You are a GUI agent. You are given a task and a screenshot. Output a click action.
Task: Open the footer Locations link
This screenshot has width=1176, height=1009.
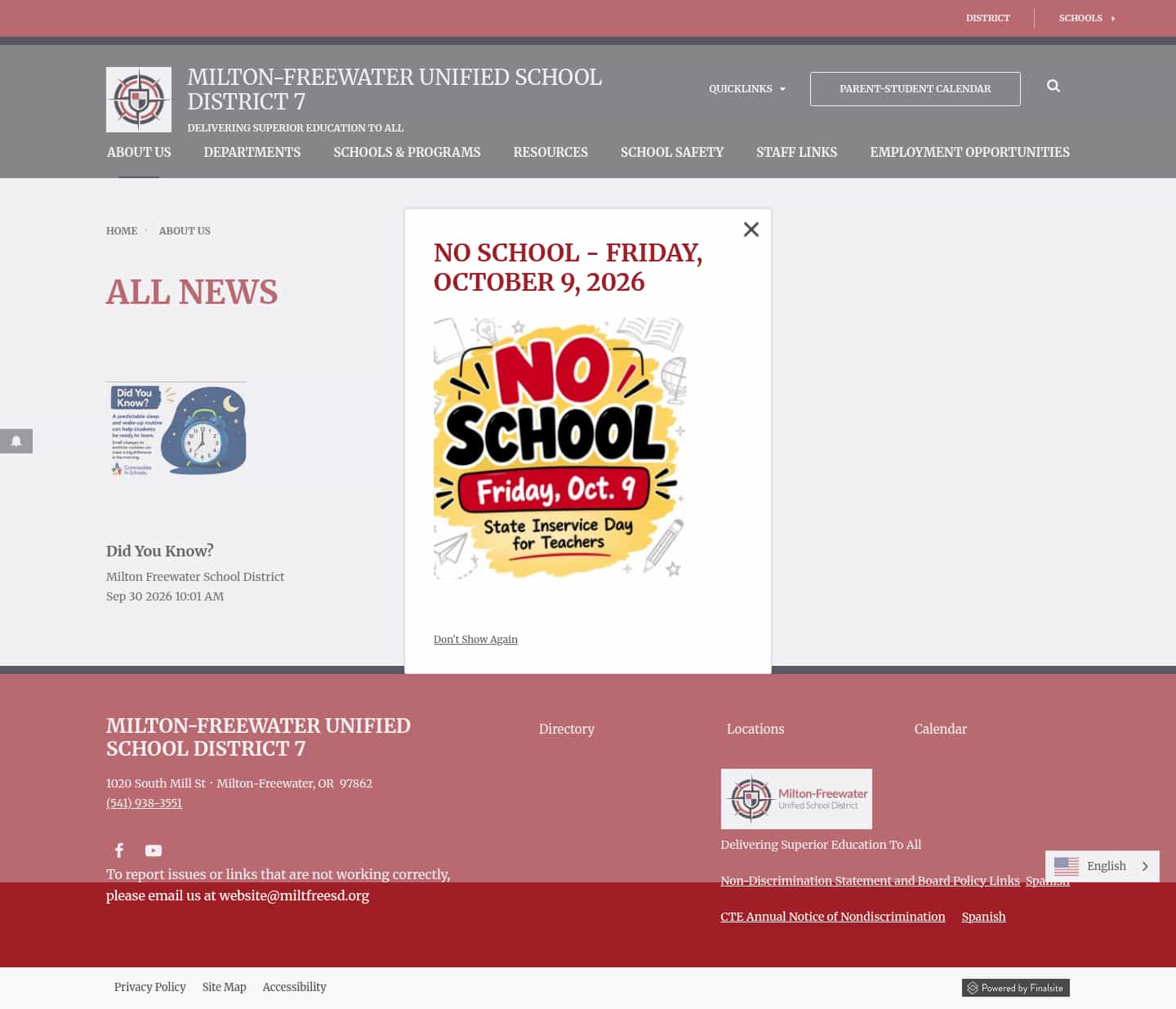pyautogui.click(x=755, y=729)
